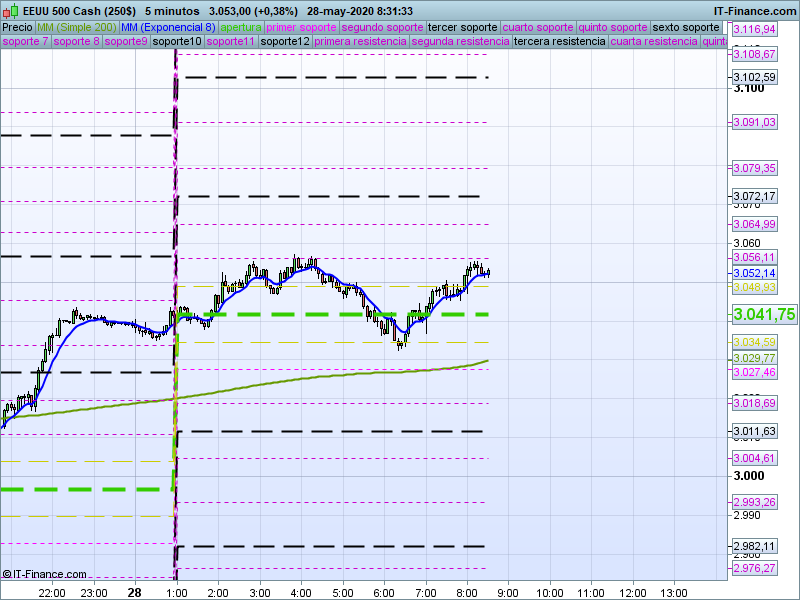Click the apertura legend label

click(241, 27)
